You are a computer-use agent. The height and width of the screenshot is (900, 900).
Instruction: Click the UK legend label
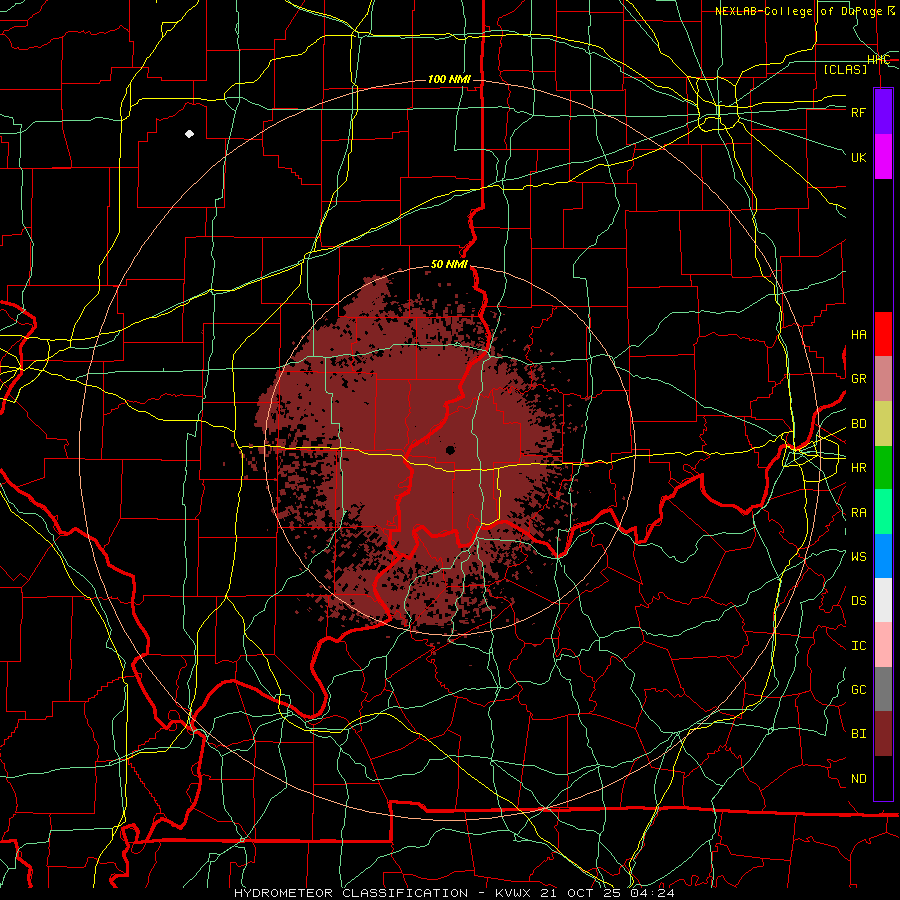click(858, 157)
